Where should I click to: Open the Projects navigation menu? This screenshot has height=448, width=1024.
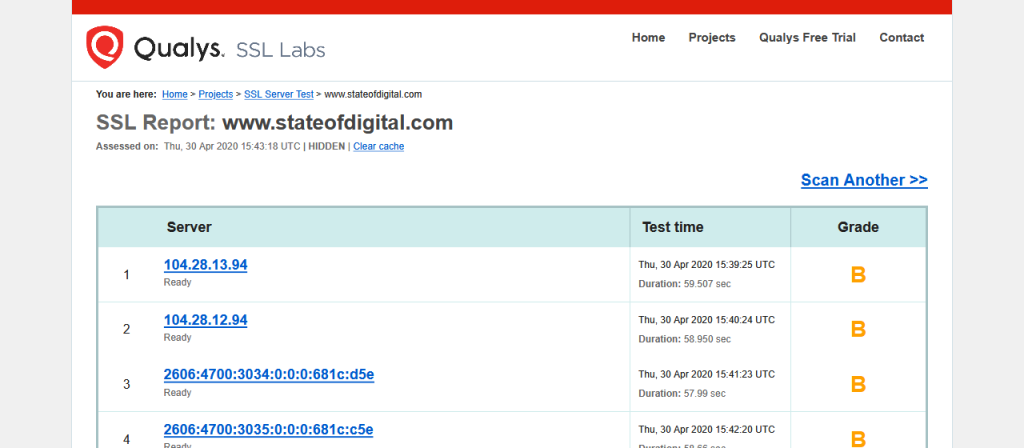pos(711,38)
